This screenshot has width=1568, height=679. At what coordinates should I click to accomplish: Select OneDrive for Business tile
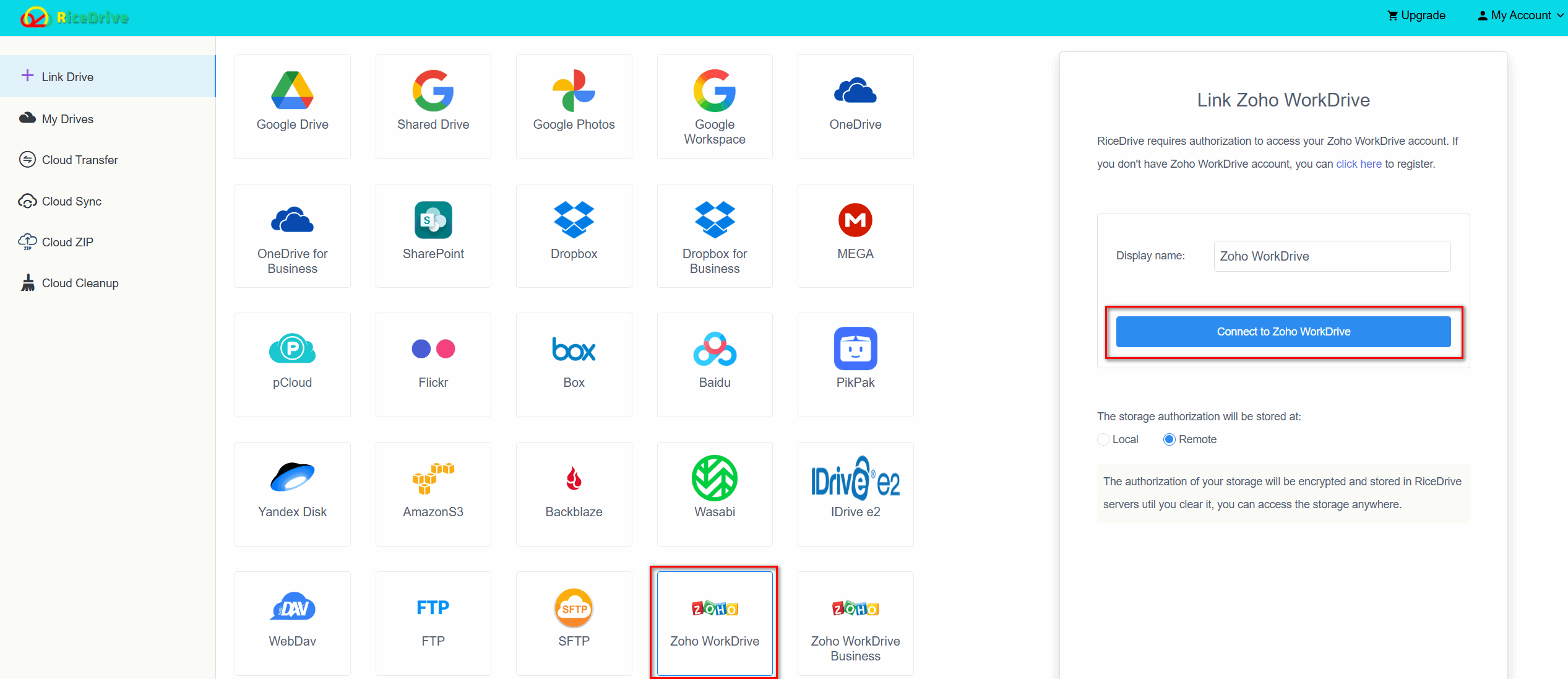[292, 236]
